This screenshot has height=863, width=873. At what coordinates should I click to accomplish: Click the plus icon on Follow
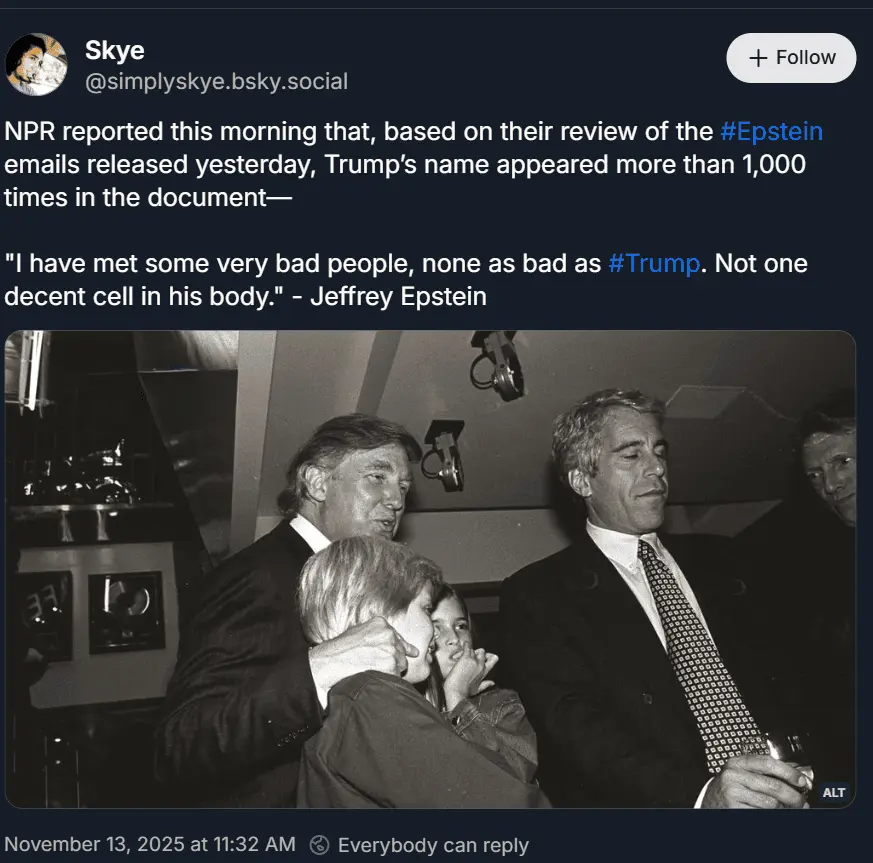(758, 58)
